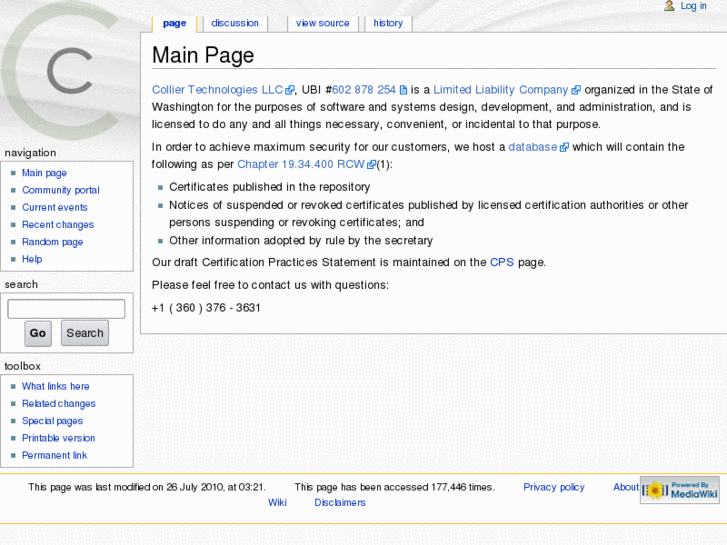Open the Wiki footer link
Viewport: 727px width, 545px height.
(277, 502)
